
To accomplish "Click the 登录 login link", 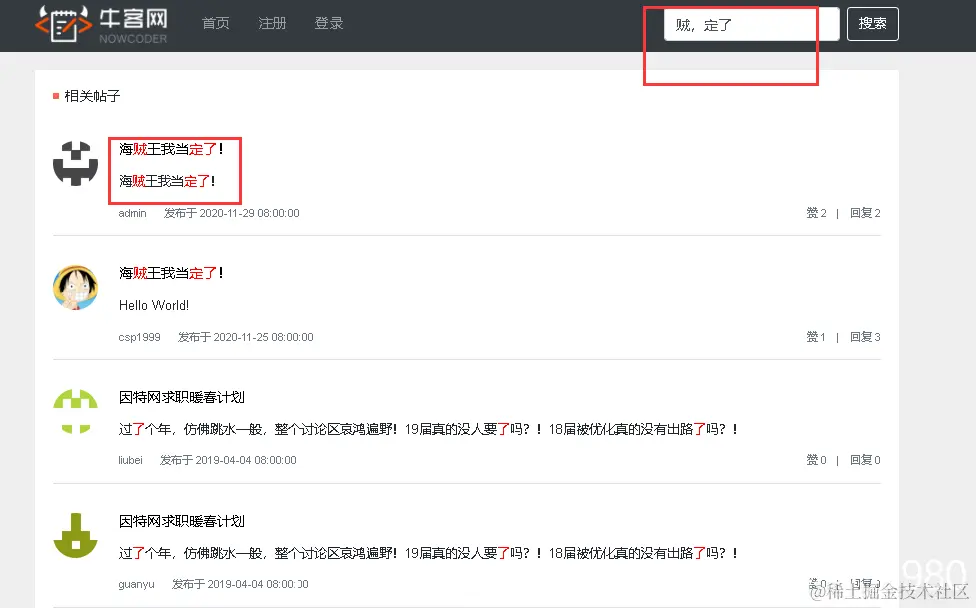I will pyautogui.click(x=328, y=23).
